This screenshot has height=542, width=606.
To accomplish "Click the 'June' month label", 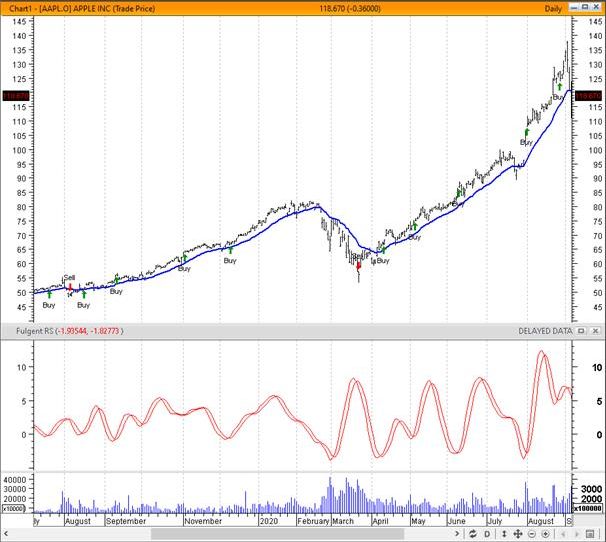I will 456,521.
